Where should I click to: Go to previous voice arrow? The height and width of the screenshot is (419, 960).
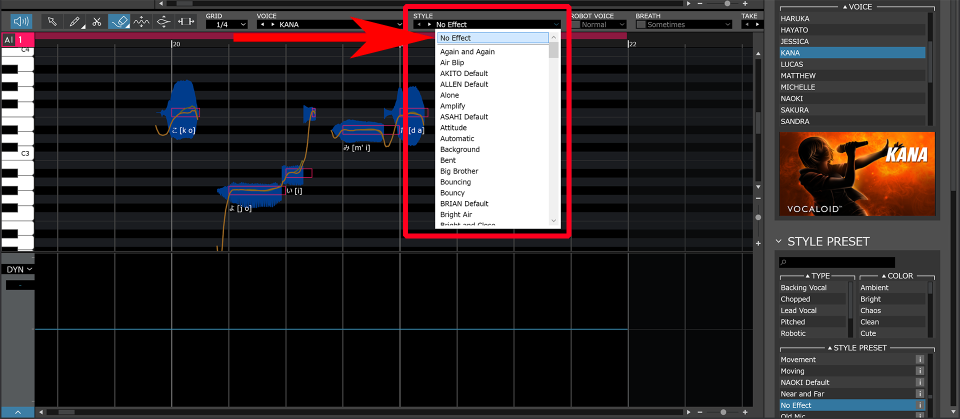263,25
